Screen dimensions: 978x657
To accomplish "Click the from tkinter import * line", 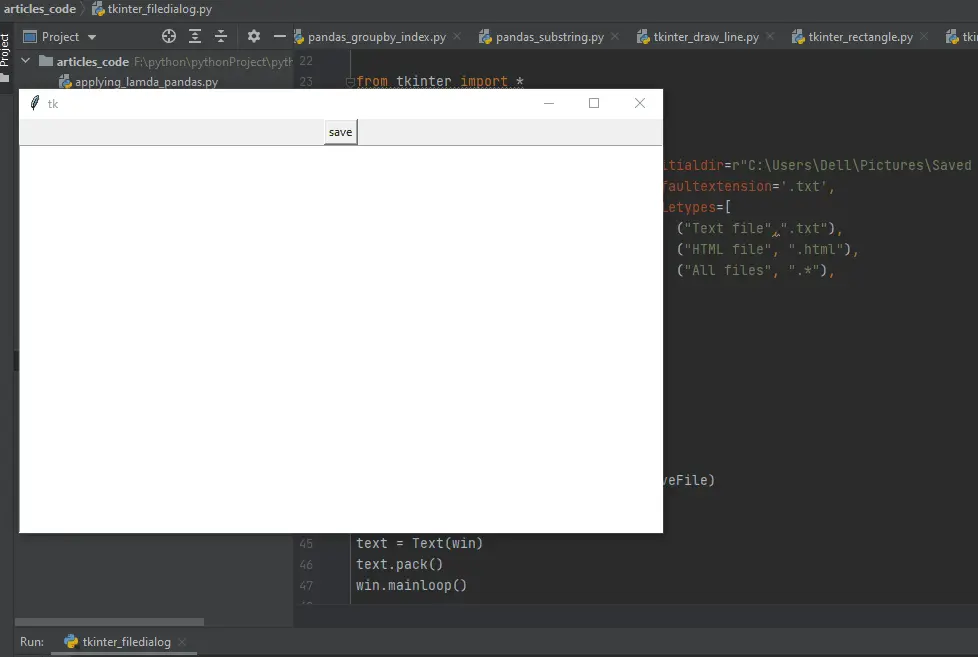I will 440,82.
